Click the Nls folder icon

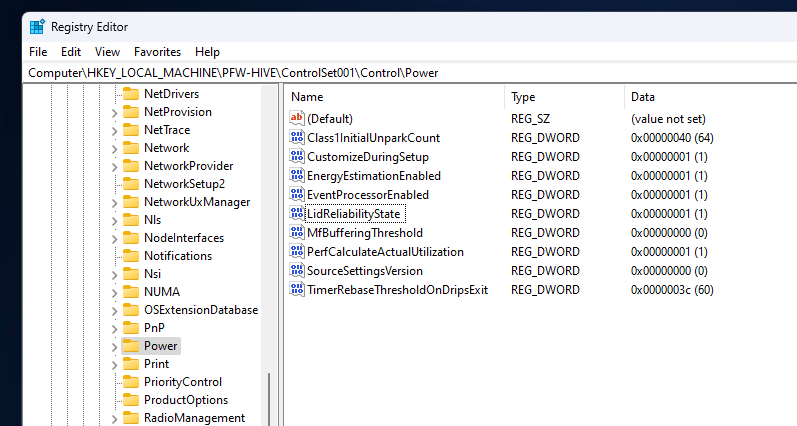(x=131, y=220)
